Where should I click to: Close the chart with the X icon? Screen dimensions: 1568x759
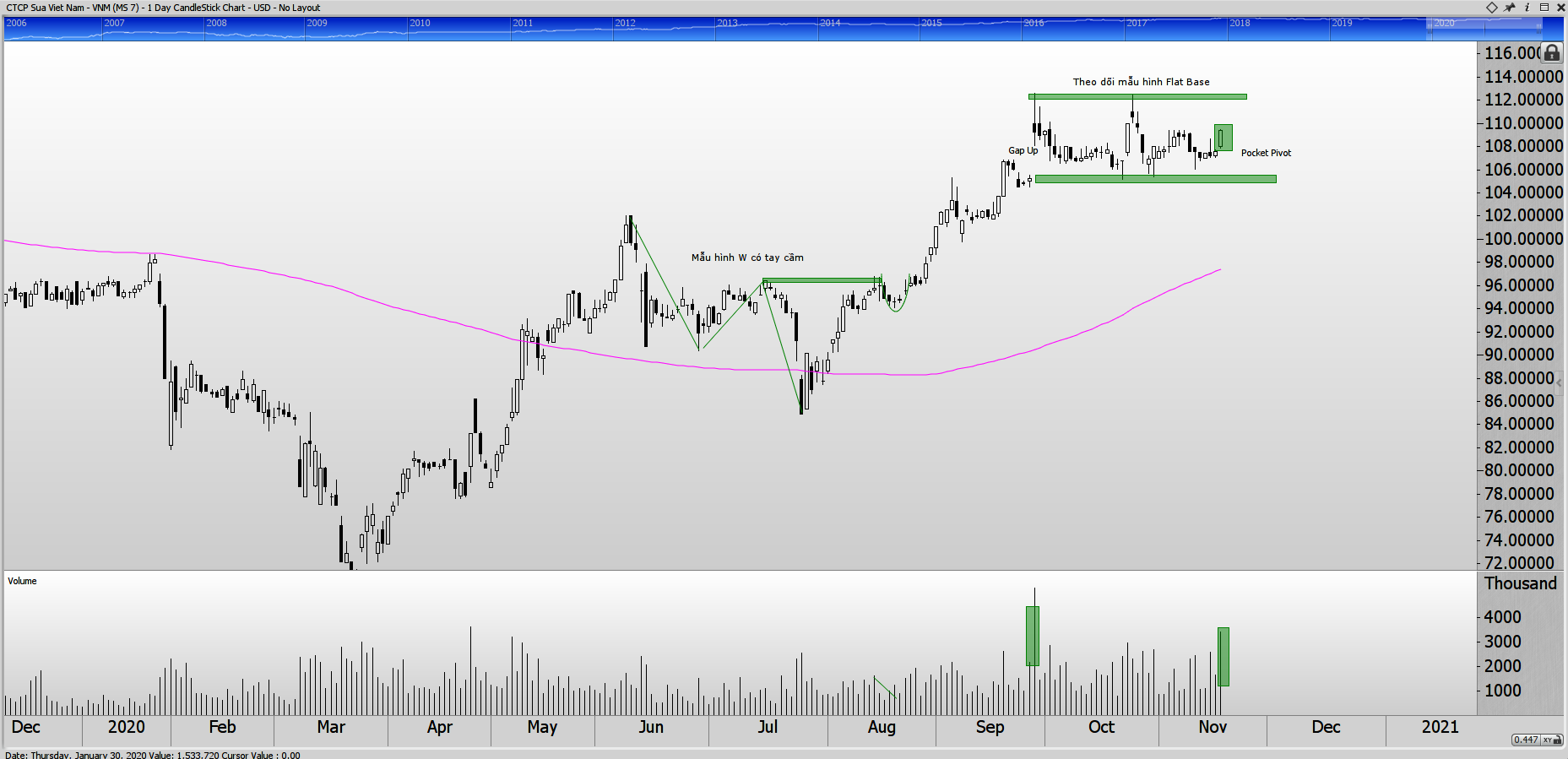coord(1560,8)
